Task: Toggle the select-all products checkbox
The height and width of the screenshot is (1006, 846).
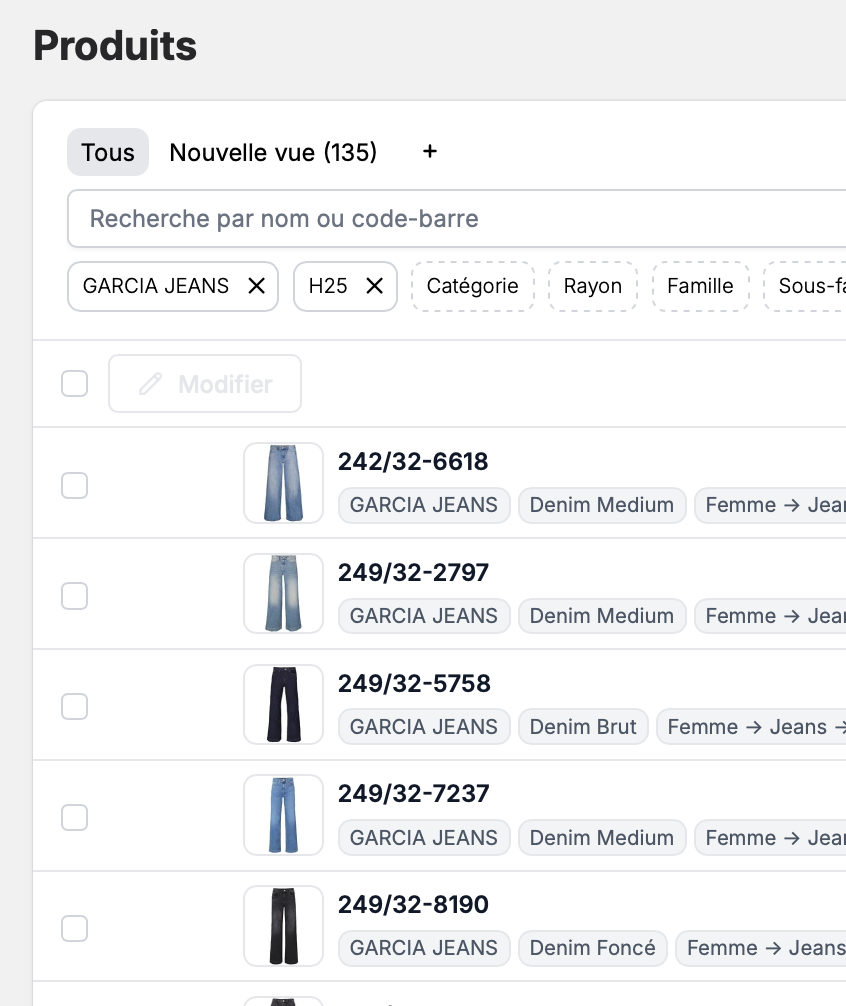Action: [x=74, y=384]
